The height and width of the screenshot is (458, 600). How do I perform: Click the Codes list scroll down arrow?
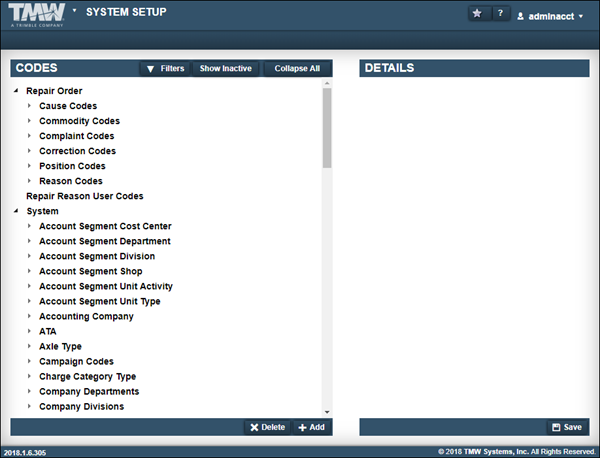click(x=327, y=412)
